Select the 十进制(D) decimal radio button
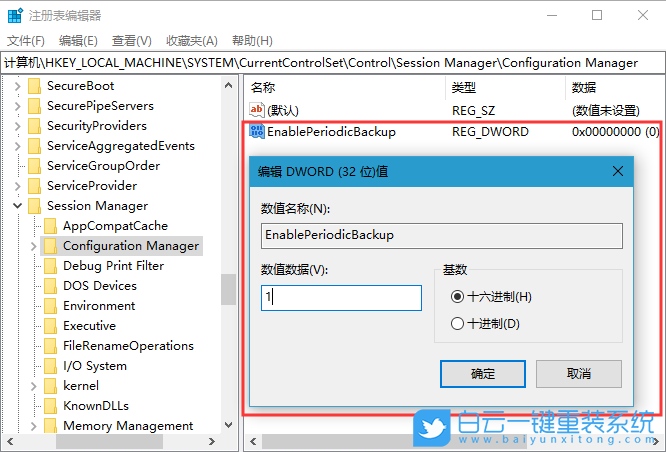The image size is (666, 452). [x=457, y=324]
